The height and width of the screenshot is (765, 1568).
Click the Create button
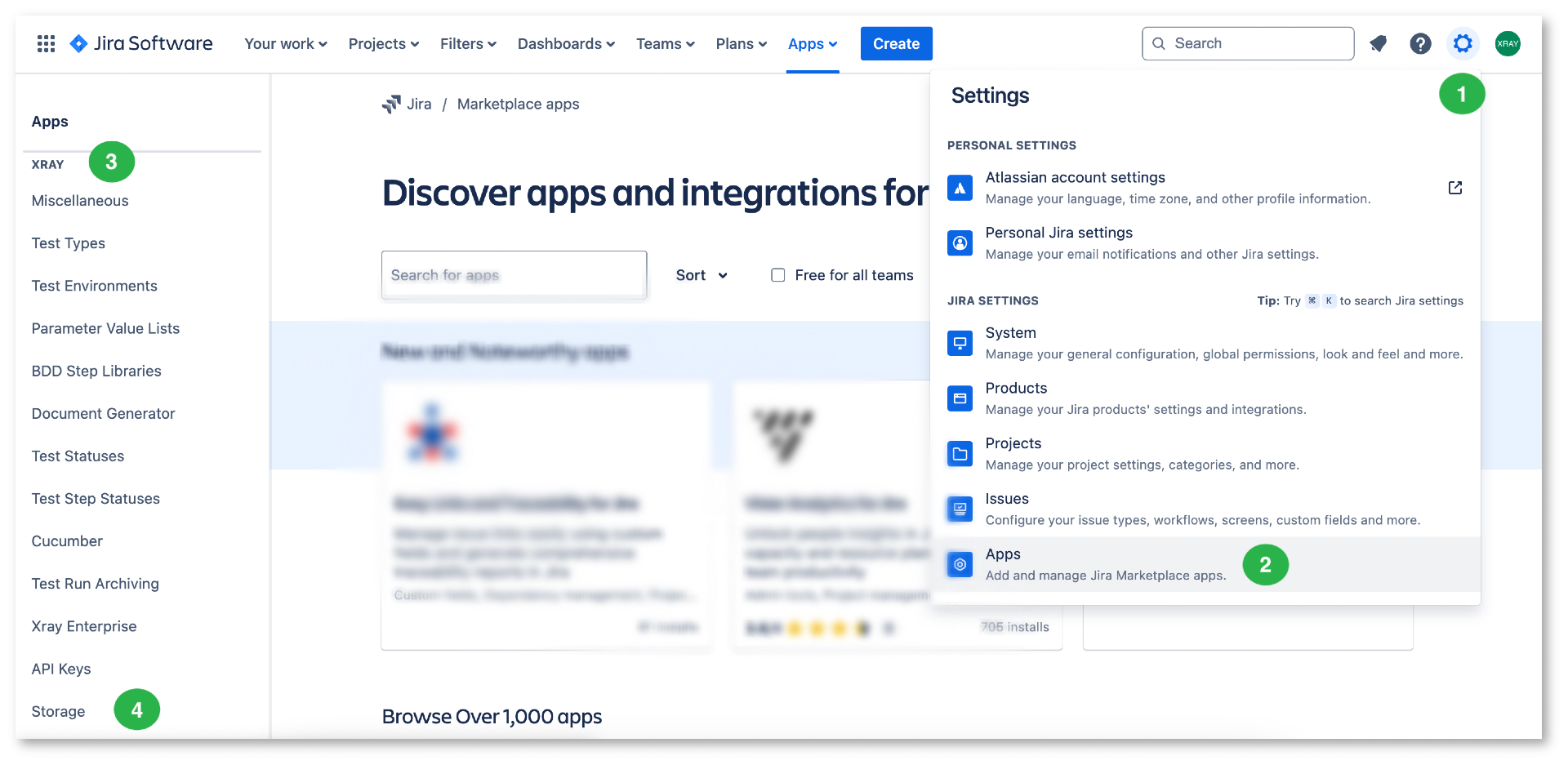(x=896, y=43)
